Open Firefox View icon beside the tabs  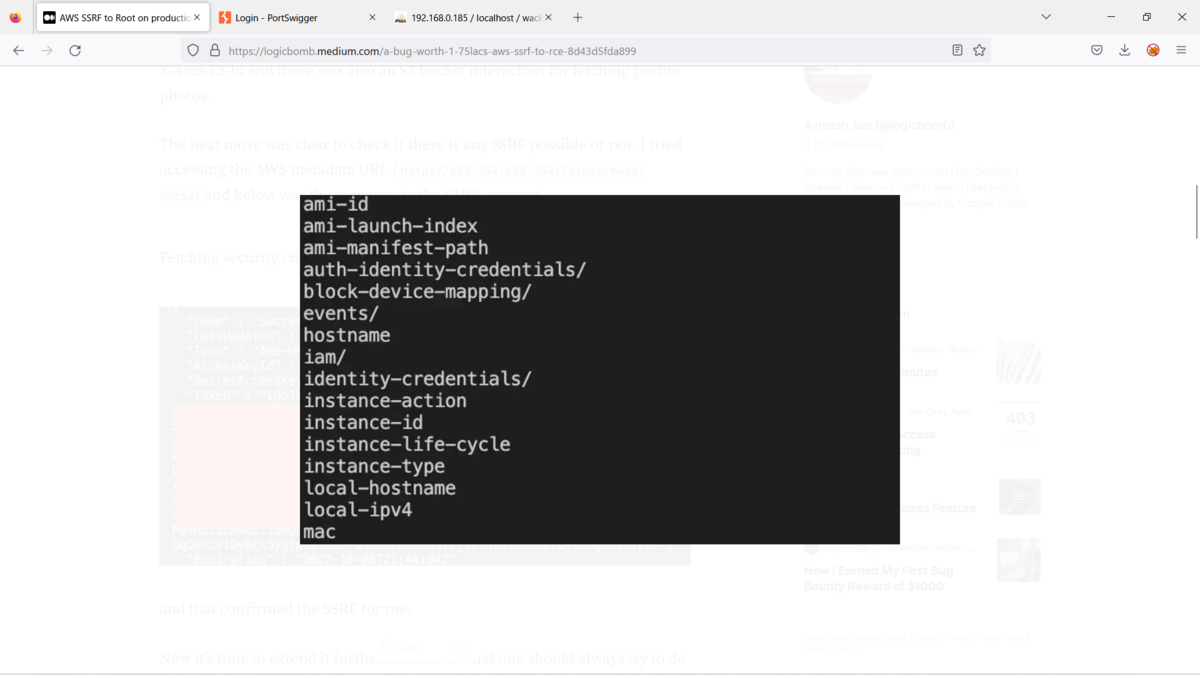(15, 17)
